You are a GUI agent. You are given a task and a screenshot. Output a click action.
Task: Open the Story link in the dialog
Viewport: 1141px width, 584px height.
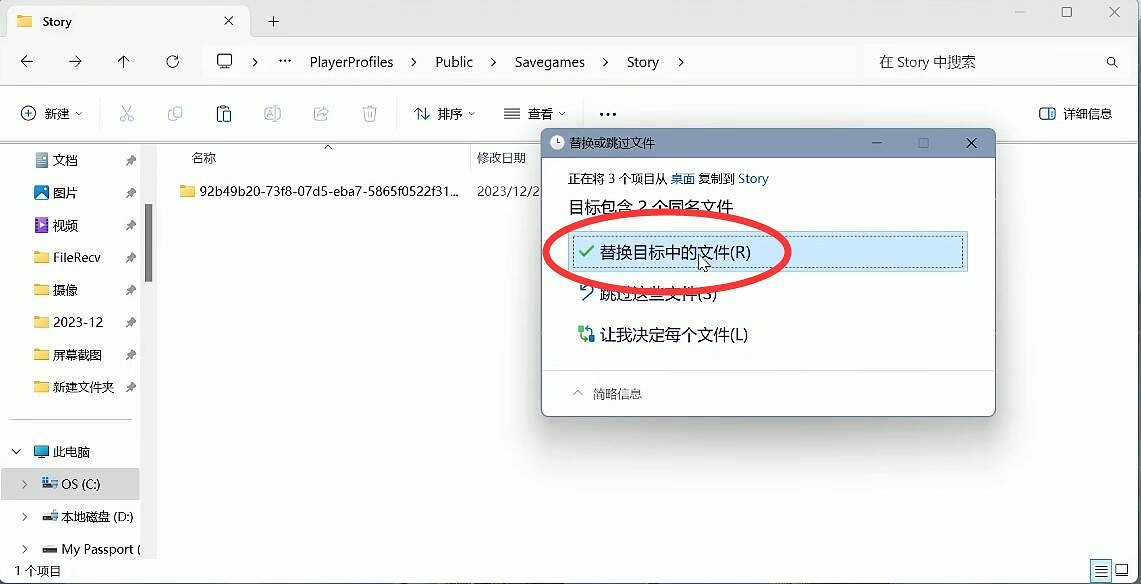(753, 178)
